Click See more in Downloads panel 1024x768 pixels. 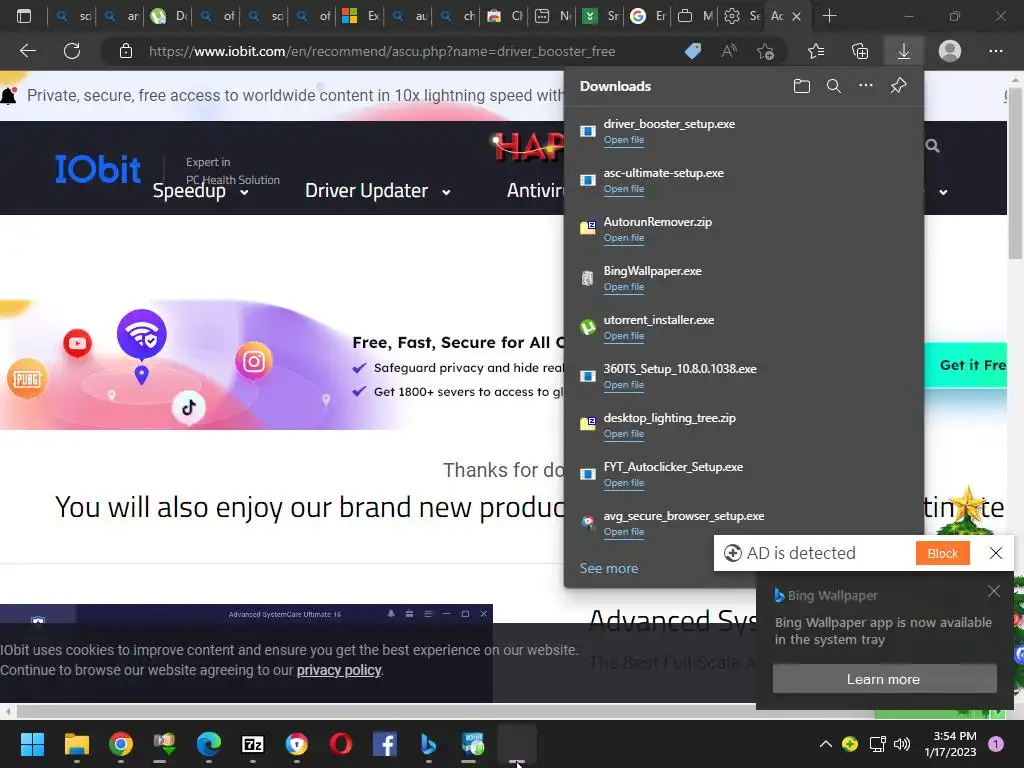[x=609, y=568]
